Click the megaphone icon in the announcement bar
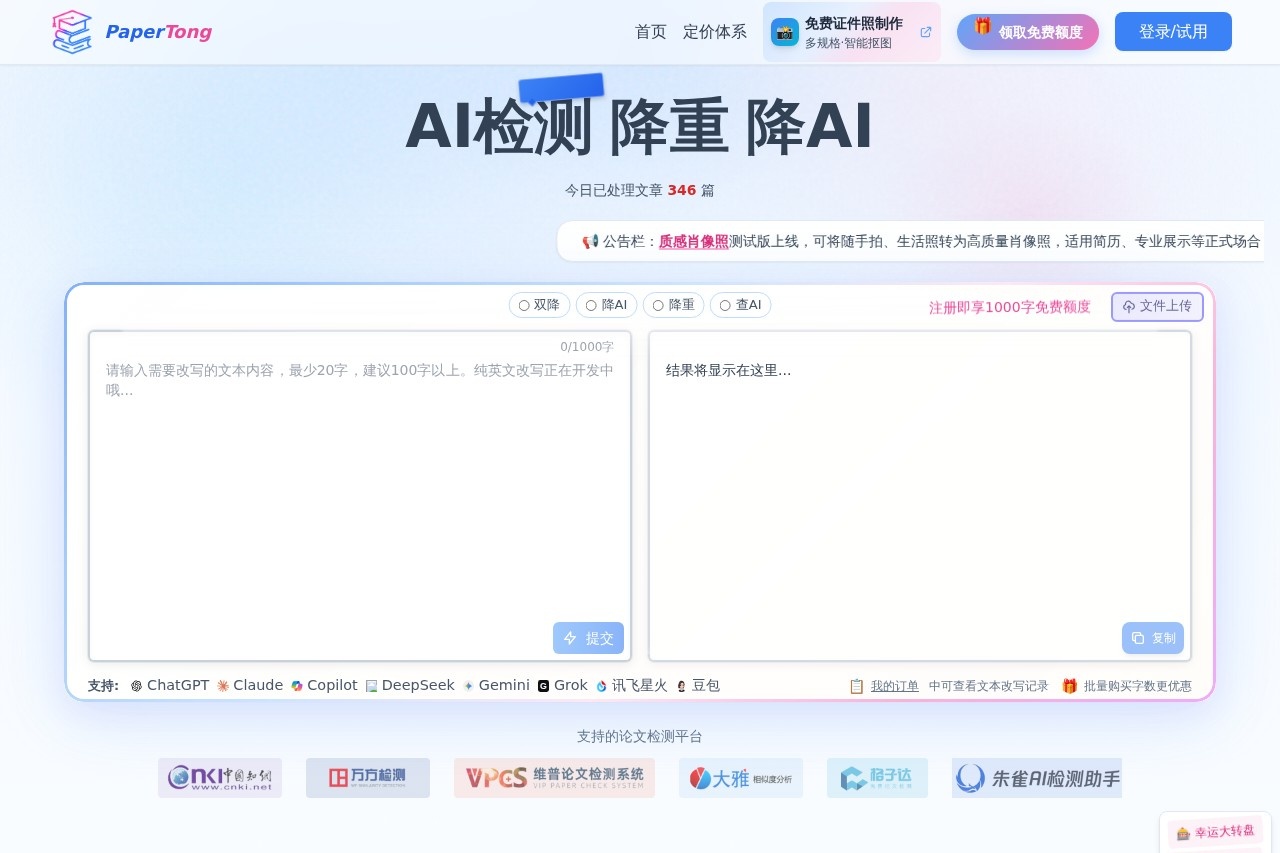 pos(589,241)
